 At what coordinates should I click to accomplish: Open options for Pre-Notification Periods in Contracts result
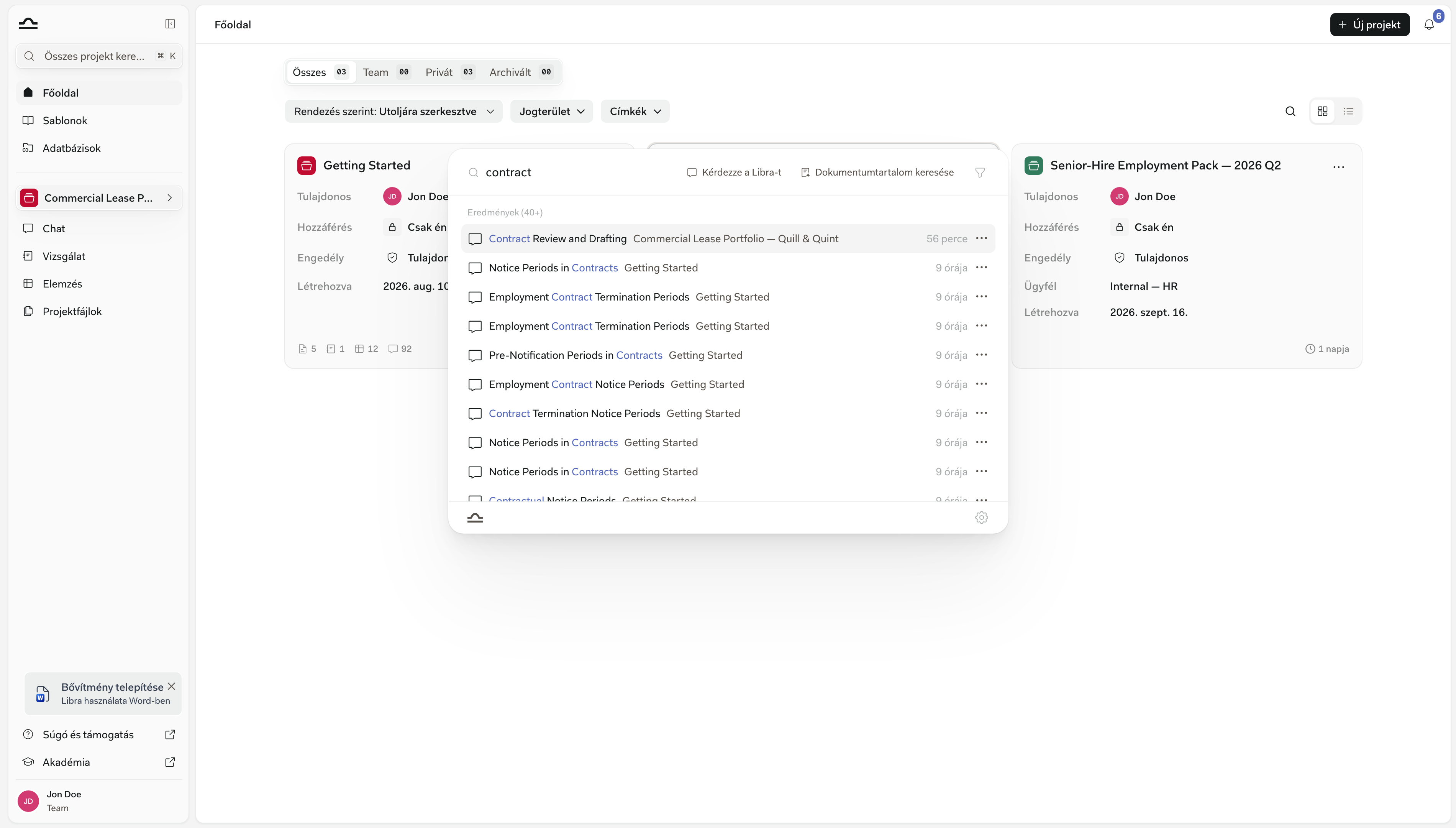(x=982, y=355)
